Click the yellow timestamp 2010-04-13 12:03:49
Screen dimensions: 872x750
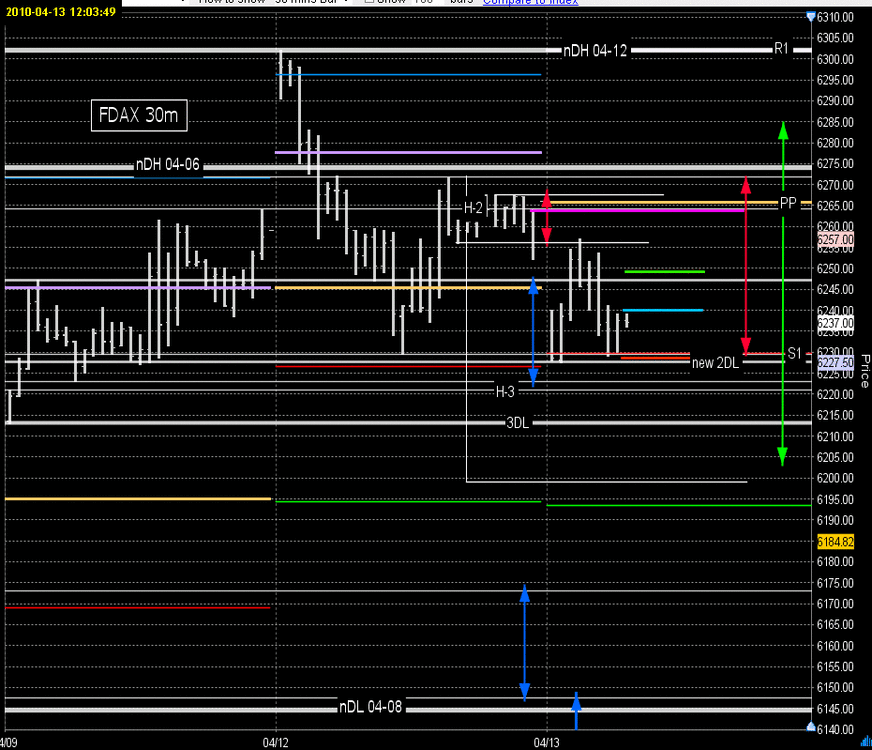point(61,12)
